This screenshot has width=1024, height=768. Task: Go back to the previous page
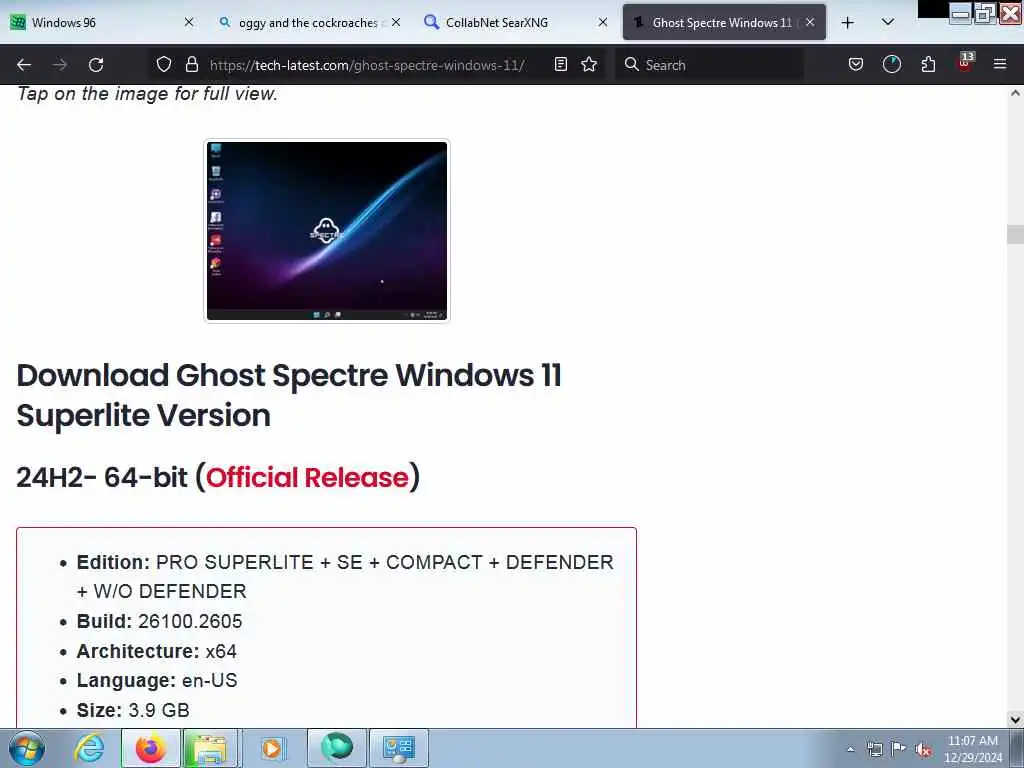24,65
